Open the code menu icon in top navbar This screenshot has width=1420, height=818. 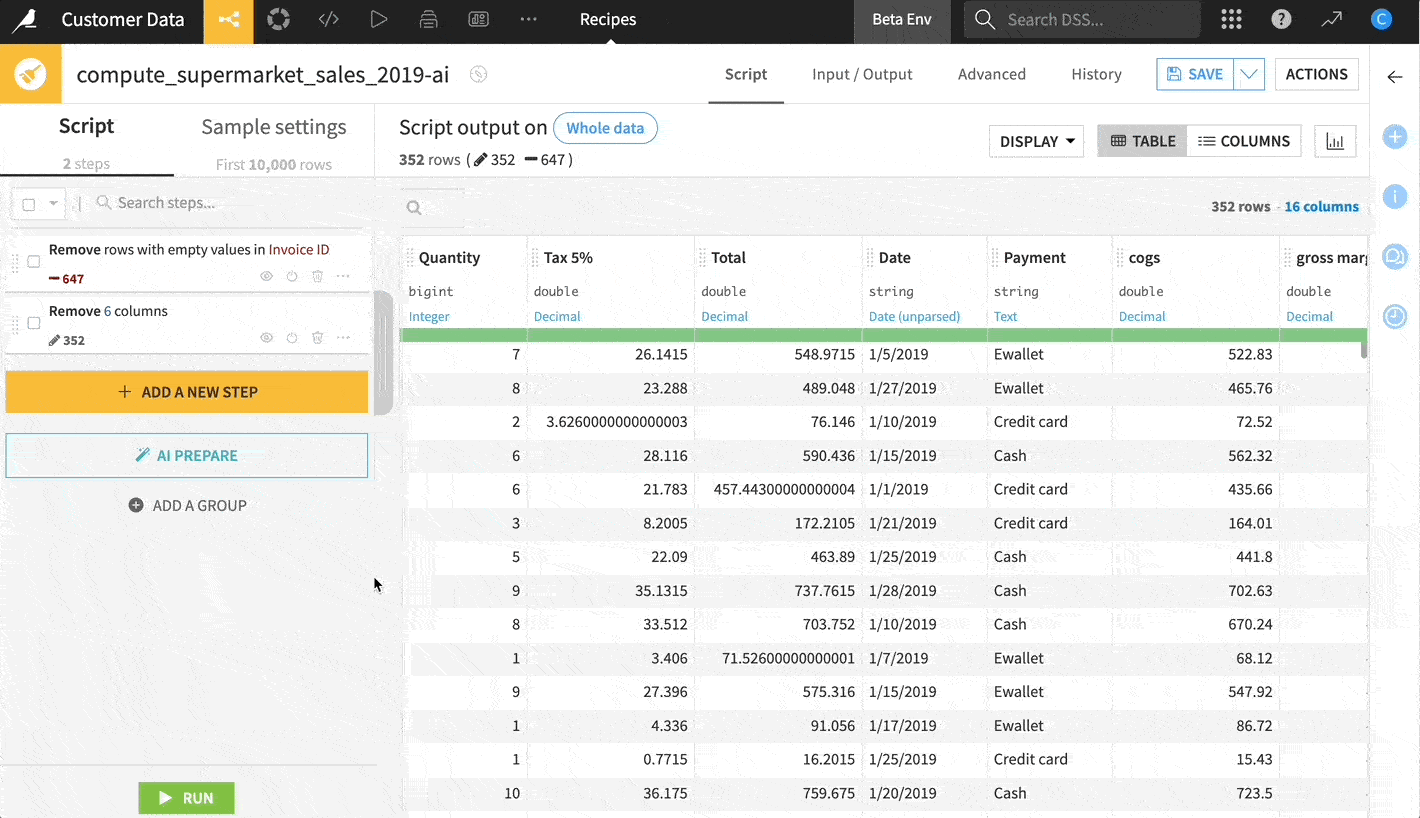[328, 19]
